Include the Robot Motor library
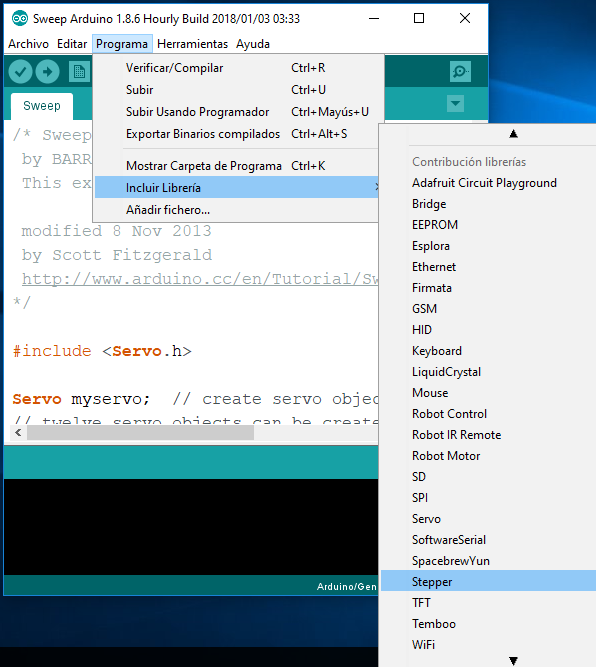 point(488,456)
